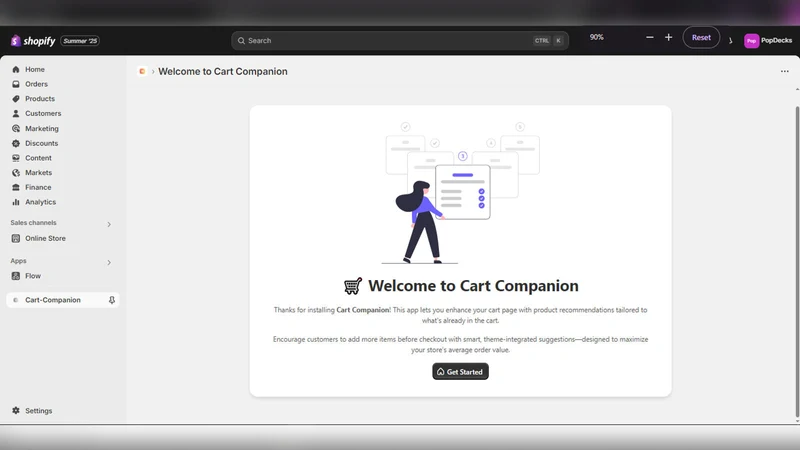Click the Online Store icon
Screen dimensions: 800x450
click(16, 238)
